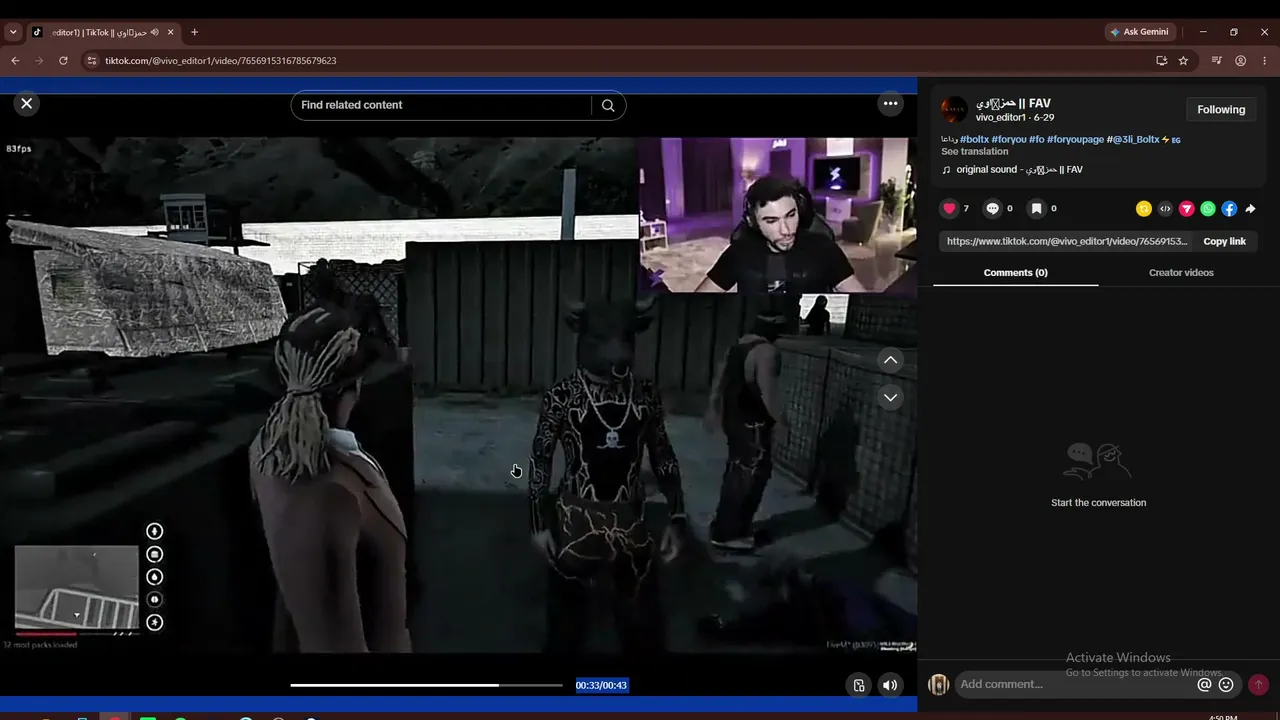Screen dimensions: 1280x720
Task: Like the video with the heart icon
Action: pos(949,208)
